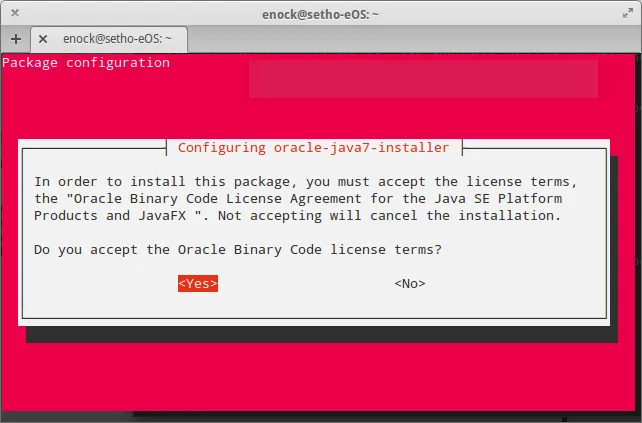Viewport: 642px width, 423px height.
Task: Select the enock@setho-eOS: ~ tab
Action: [x=115, y=38]
